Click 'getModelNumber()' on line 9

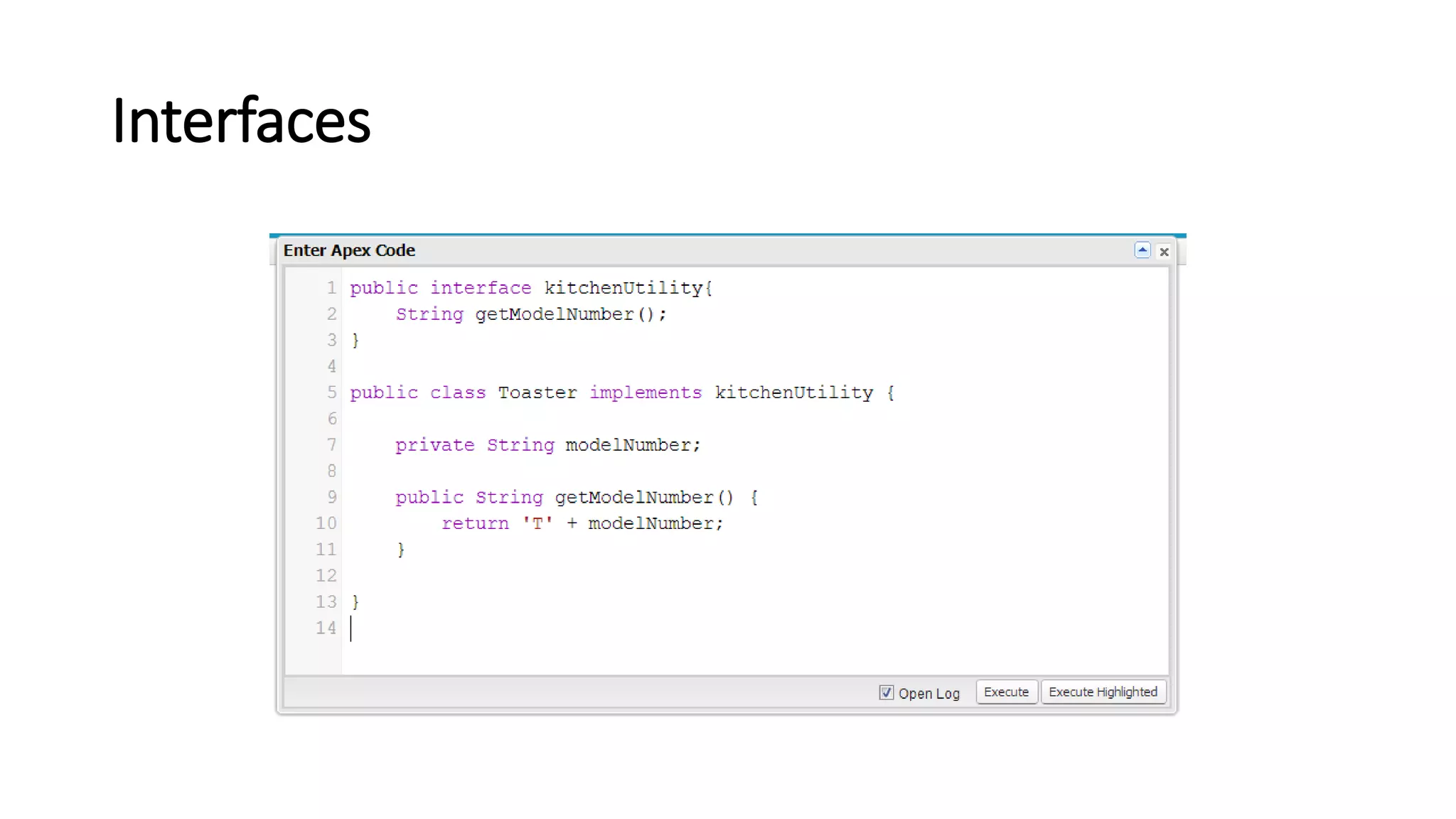pos(643,498)
